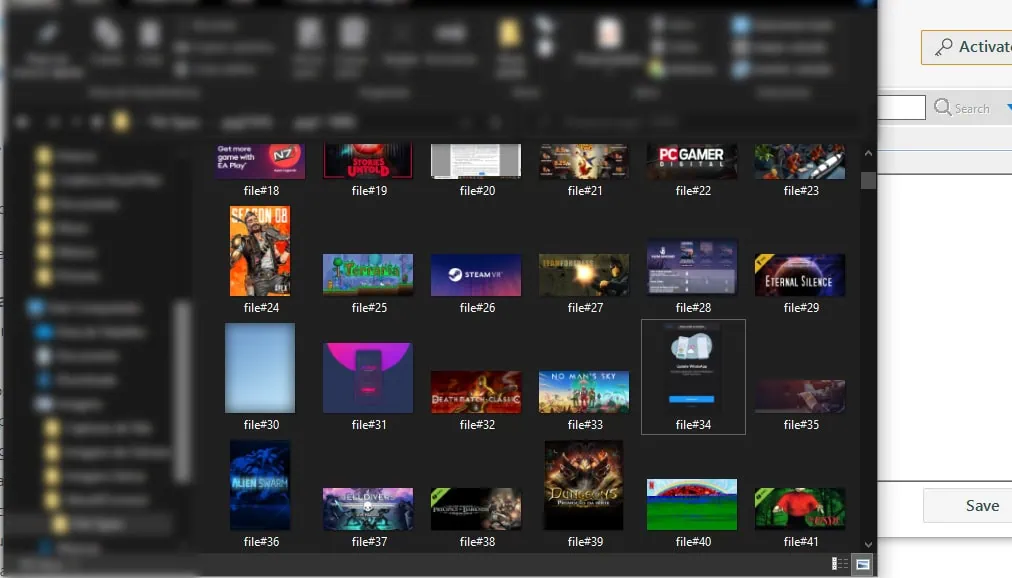Select the file#20 document thumbnail
The height and width of the screenshot is (578, 1012).
click(x=476, y=161)
